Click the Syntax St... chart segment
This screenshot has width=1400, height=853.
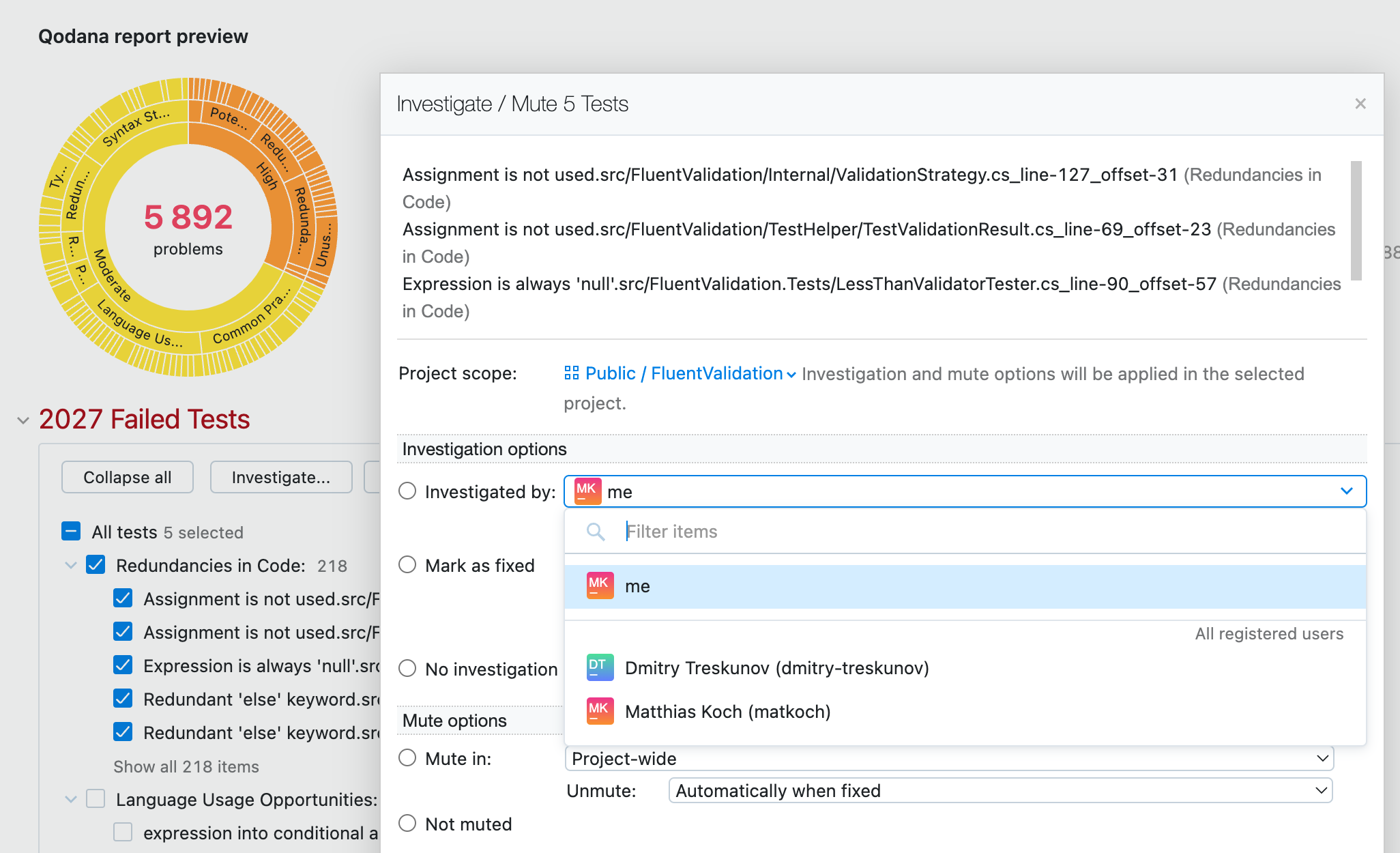[136, 127]
